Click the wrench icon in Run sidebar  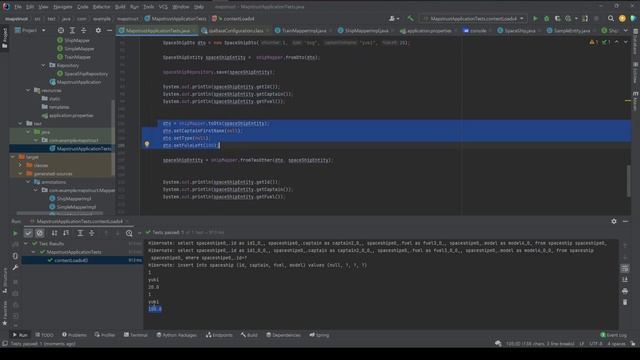[x=15, y=267]
